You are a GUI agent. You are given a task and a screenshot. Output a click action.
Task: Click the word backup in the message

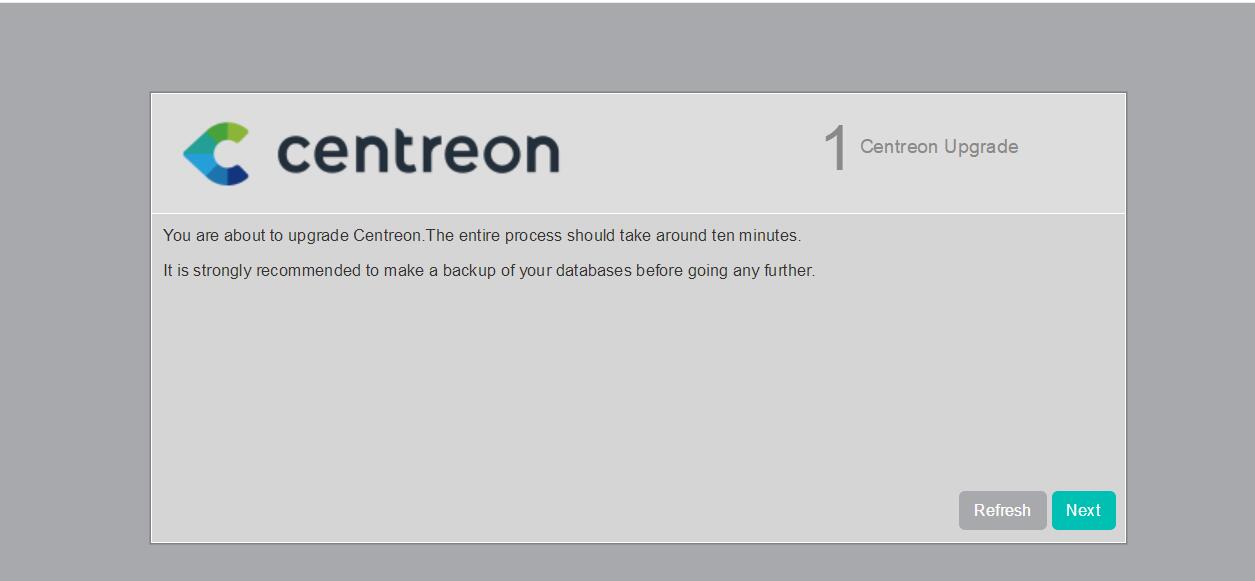[x=469, y=270]
